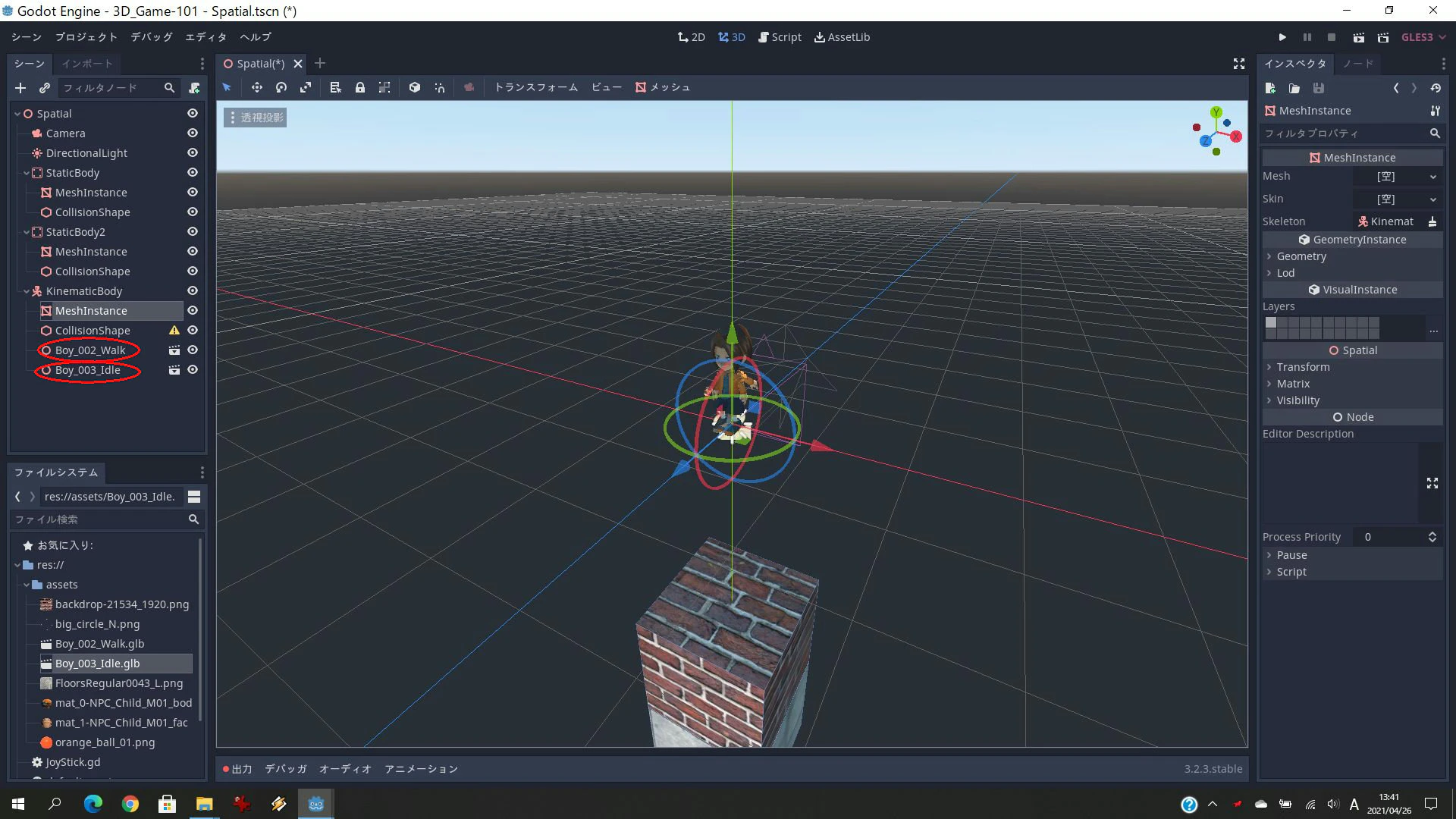Toggle visibility of StaticBody node

click(x=193, y=173)
